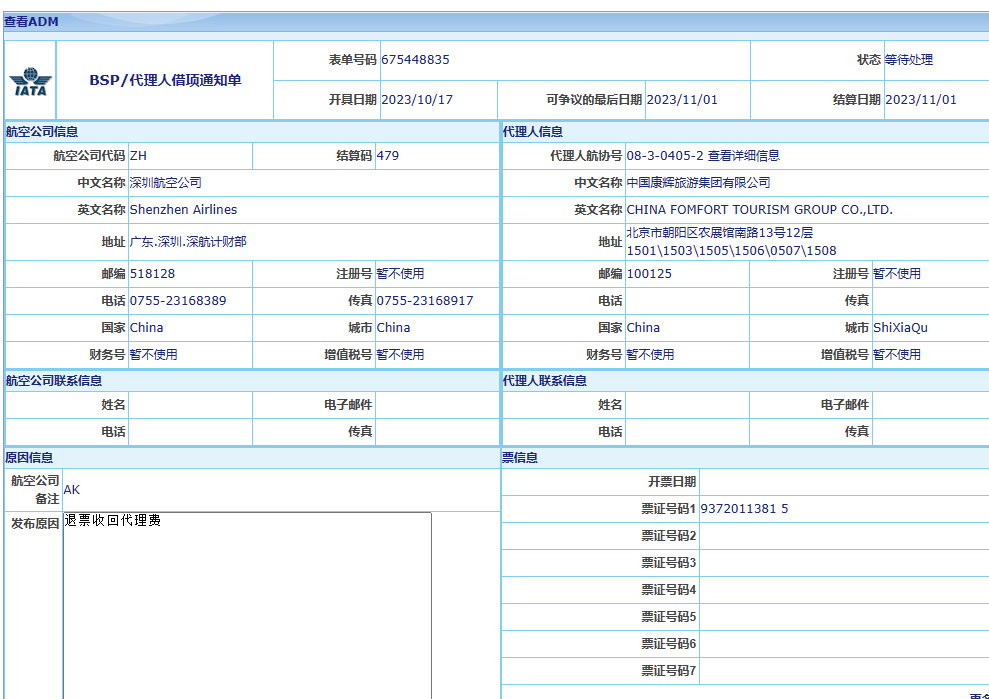Screen dimensions: 989x699
Task: Click the airline fax number 0755-23168917
Action: click(425, 301)
